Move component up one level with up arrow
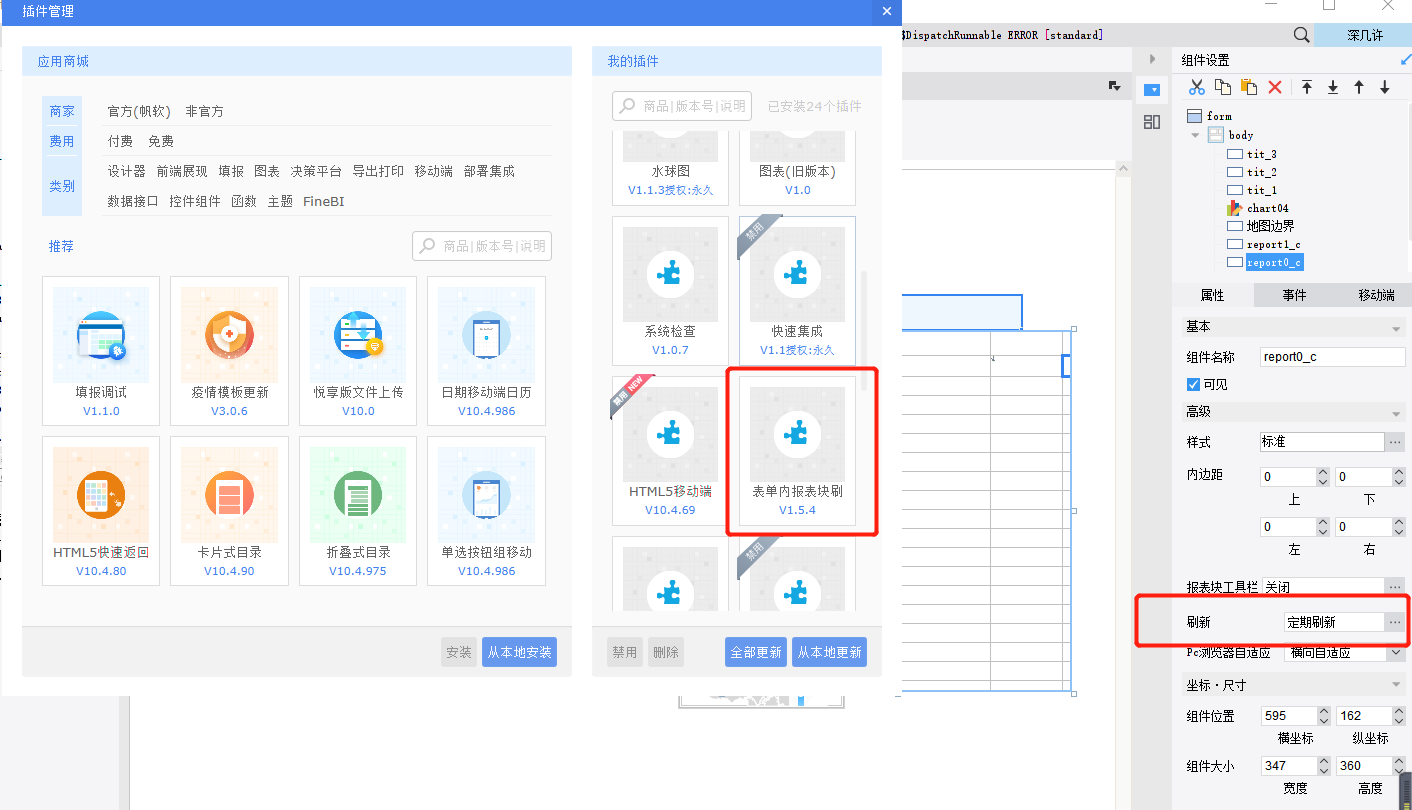Image resolution: width=1412 pixels, height=810 pixels. pyautogui.click(x=1359, y=88)
